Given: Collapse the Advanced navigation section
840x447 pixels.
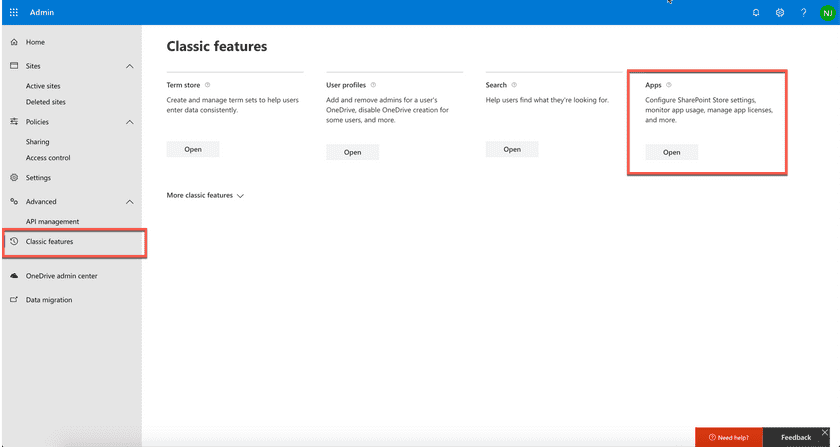Looking at the screenshot, I should coord(130,202).
